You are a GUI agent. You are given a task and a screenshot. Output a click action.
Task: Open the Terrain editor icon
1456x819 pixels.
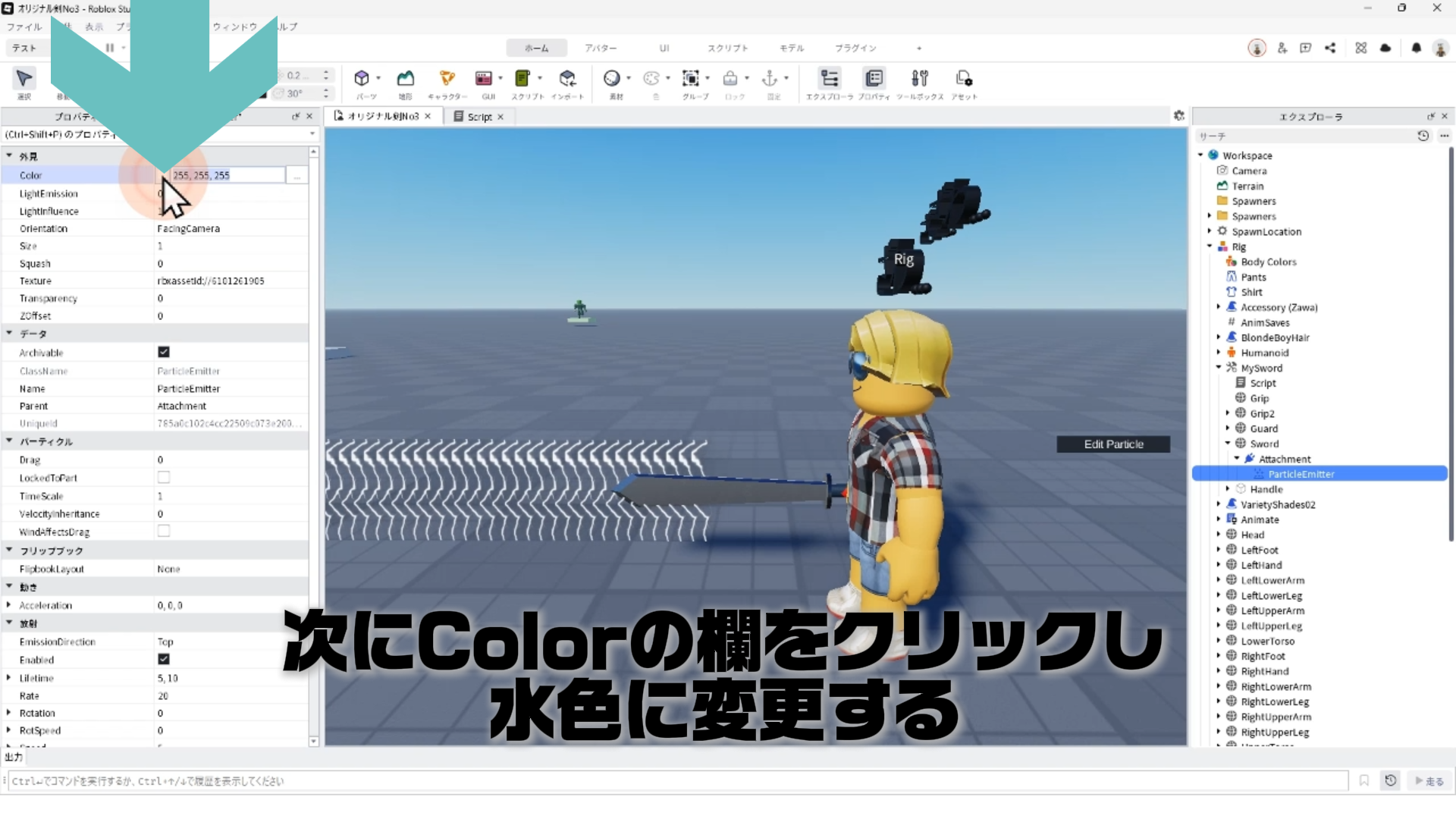coord(406,78)
